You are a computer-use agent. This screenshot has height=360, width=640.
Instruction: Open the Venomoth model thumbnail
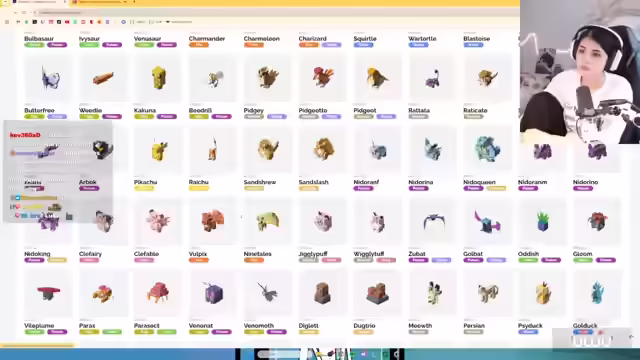pos(268,293)
